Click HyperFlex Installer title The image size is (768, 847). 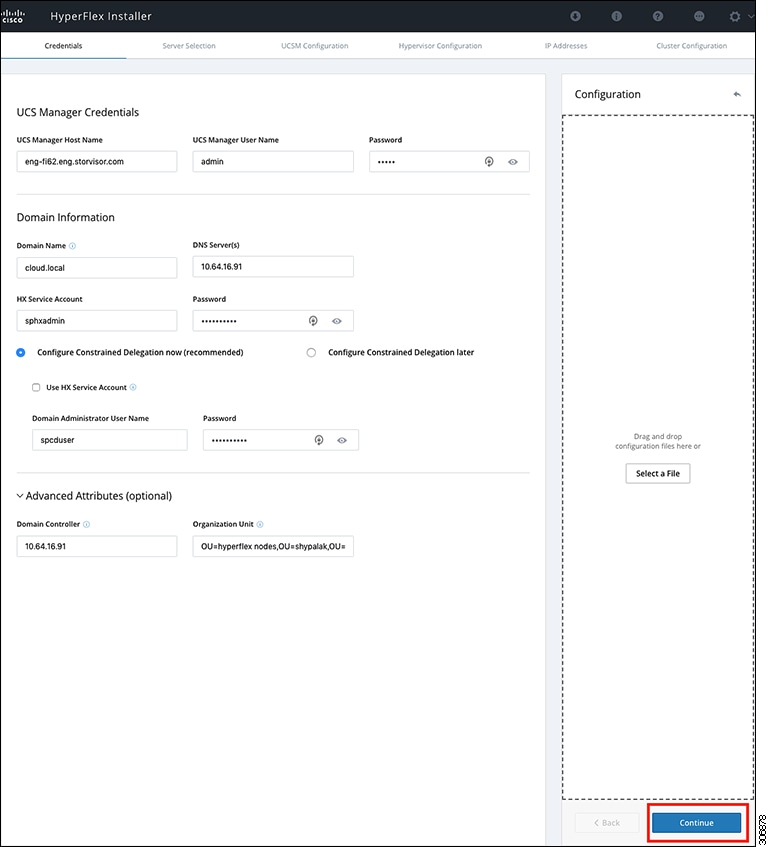tap(101, 16)
